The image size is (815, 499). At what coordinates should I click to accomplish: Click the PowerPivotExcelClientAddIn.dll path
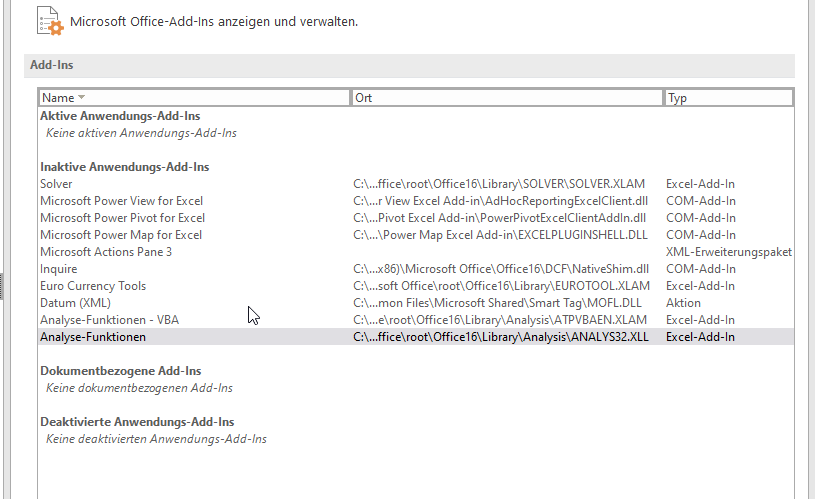pos(499,218)
